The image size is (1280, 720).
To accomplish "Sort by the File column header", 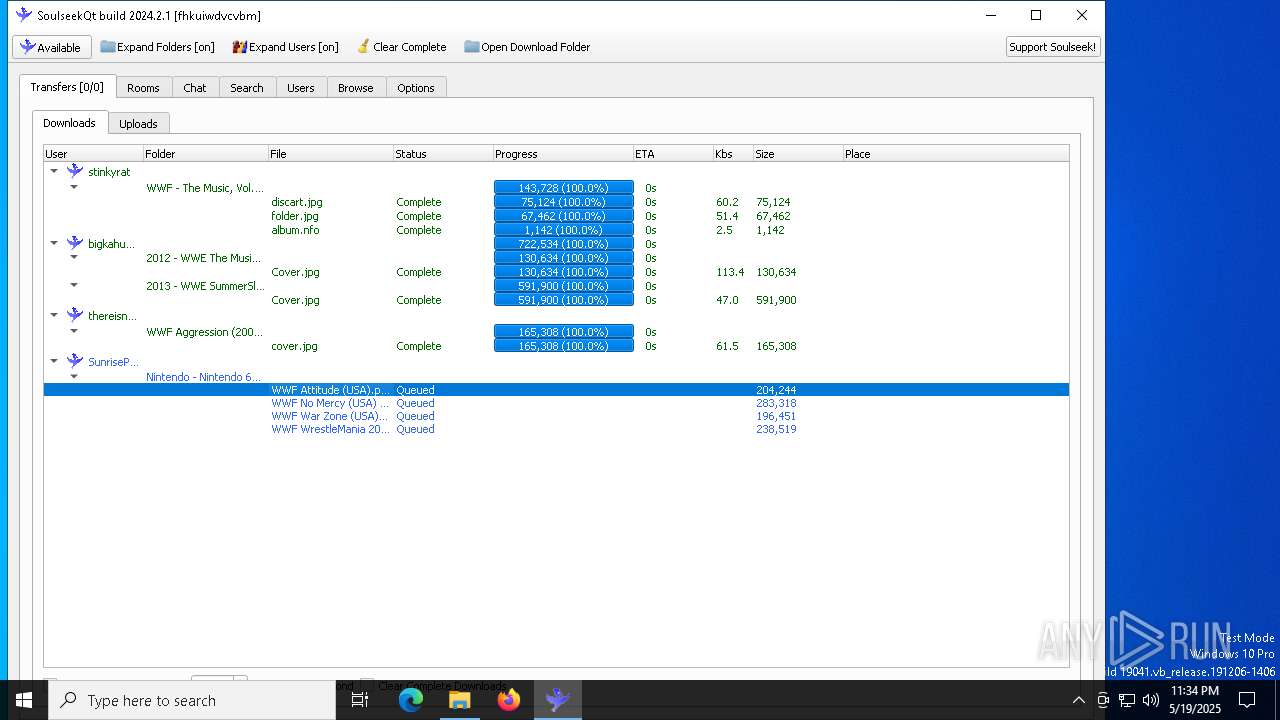I will [330, 154].
